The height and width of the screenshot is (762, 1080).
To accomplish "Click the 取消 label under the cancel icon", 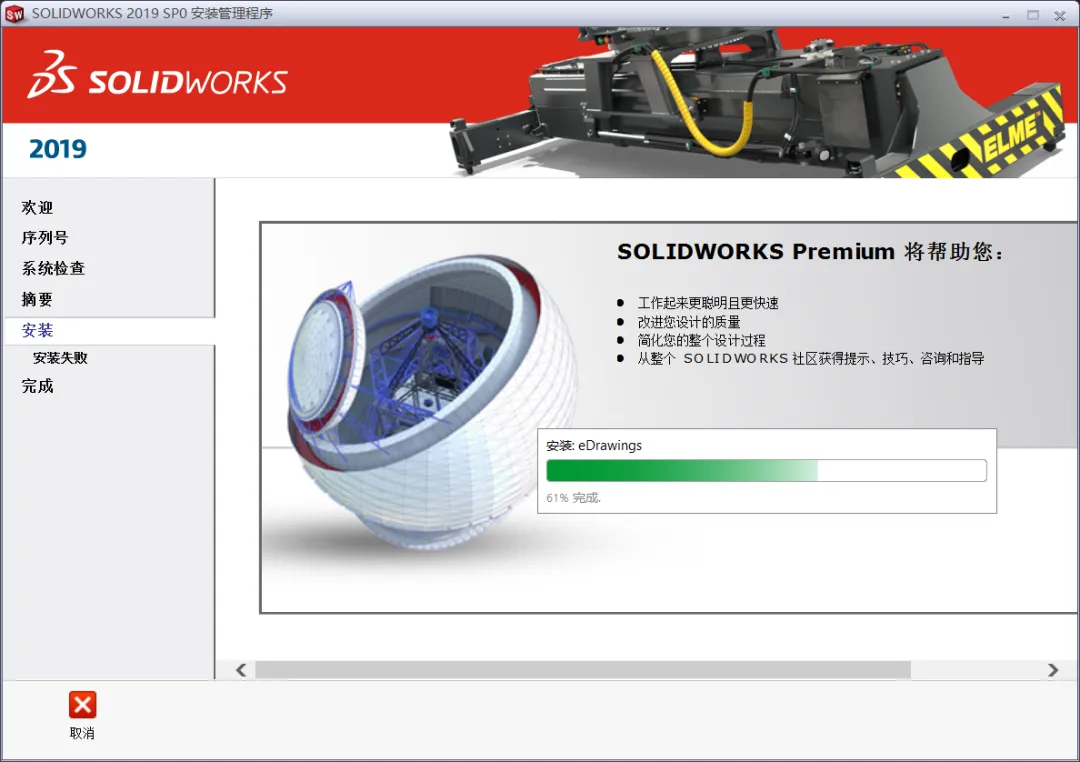I will [x=82, y=733].
